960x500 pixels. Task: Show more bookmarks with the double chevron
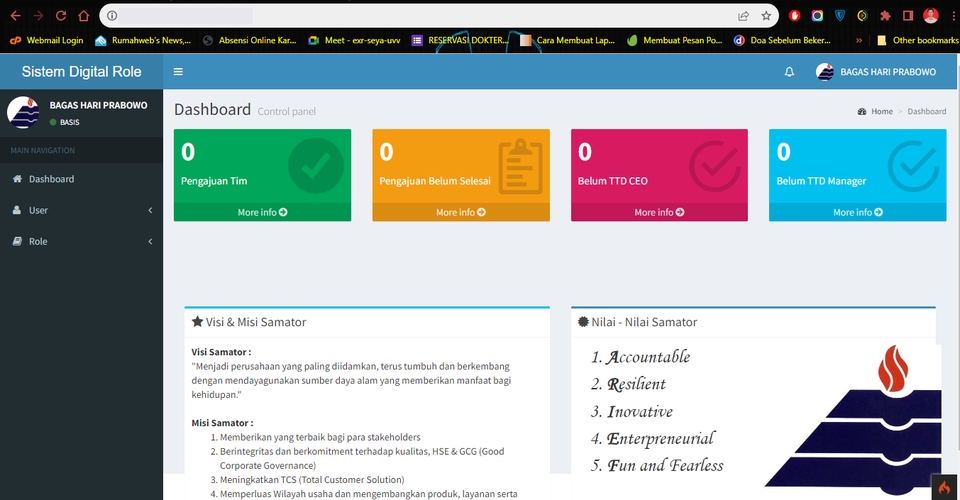point(859,40)
